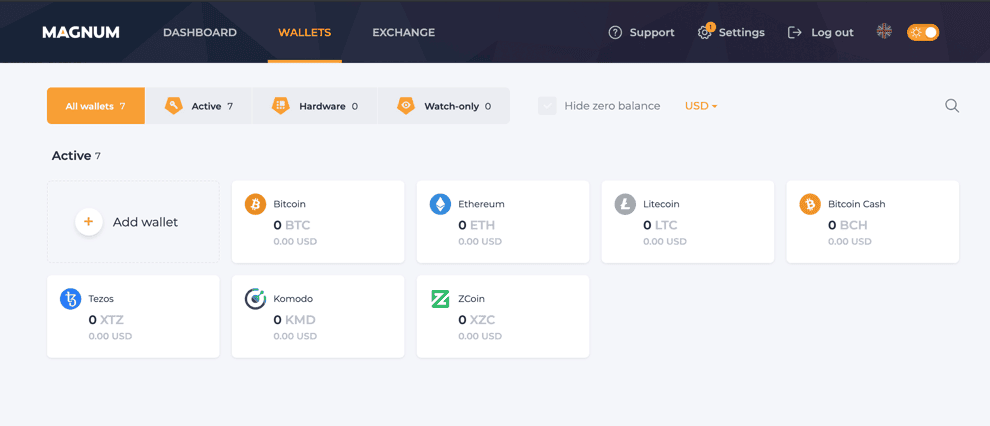Click the ZCoin green icon

[440, 299]
